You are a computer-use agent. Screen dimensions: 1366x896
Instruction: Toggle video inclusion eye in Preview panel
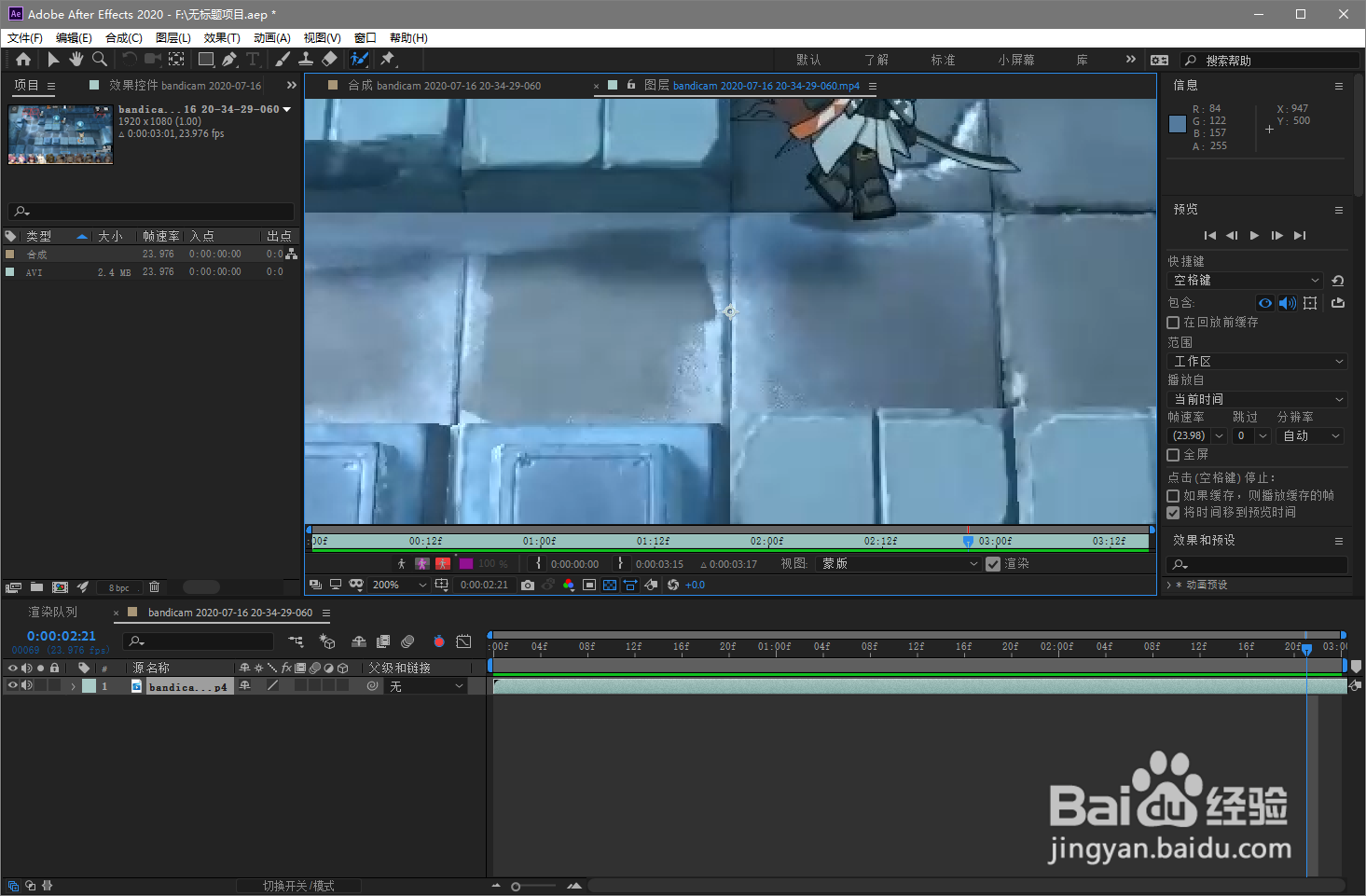(x=1265, y=303)
